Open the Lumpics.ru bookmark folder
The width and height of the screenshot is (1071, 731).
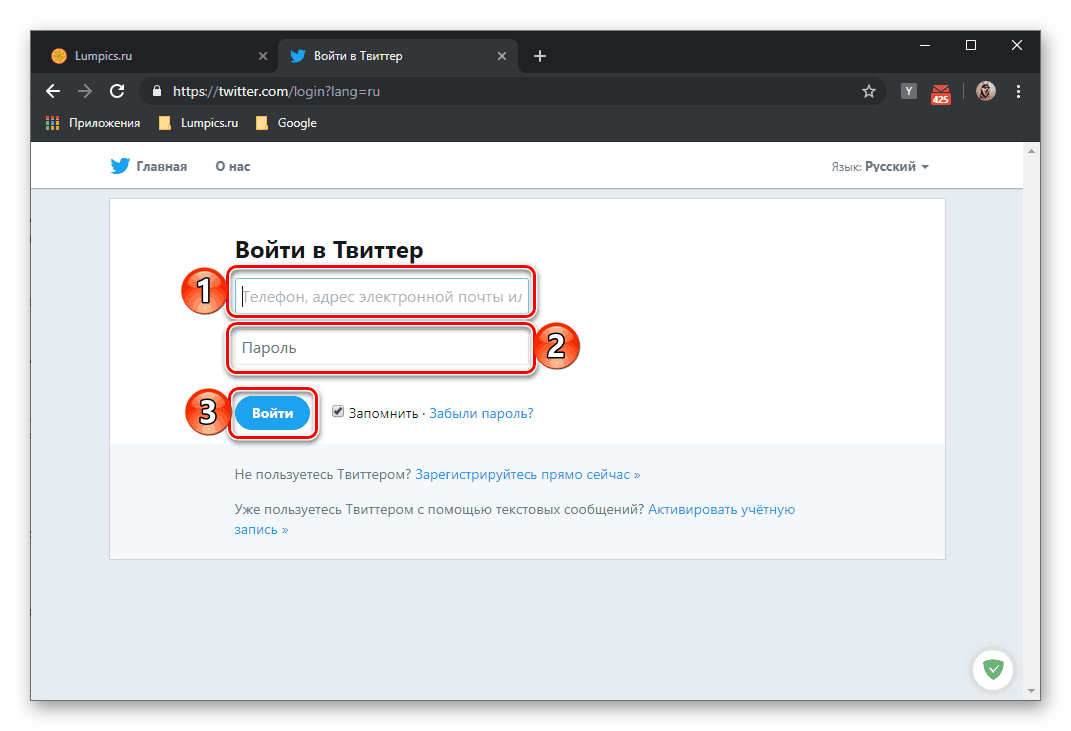point(199,123)
